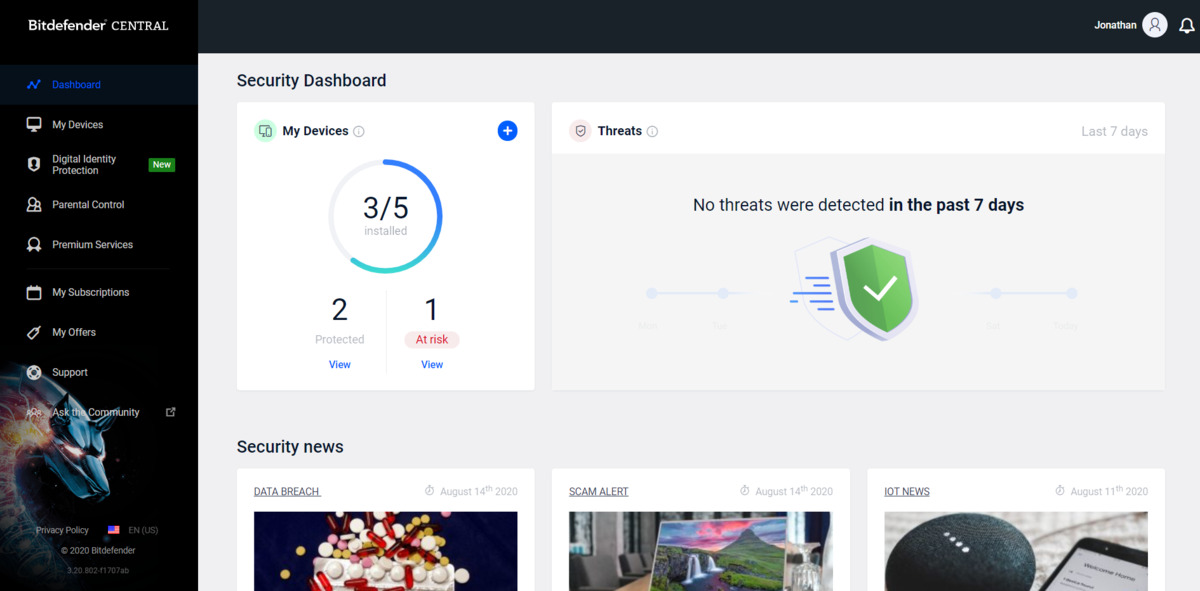Click the Security news heading
Viewport: 1200px width, 591px height.
click(x=290, y=447)
